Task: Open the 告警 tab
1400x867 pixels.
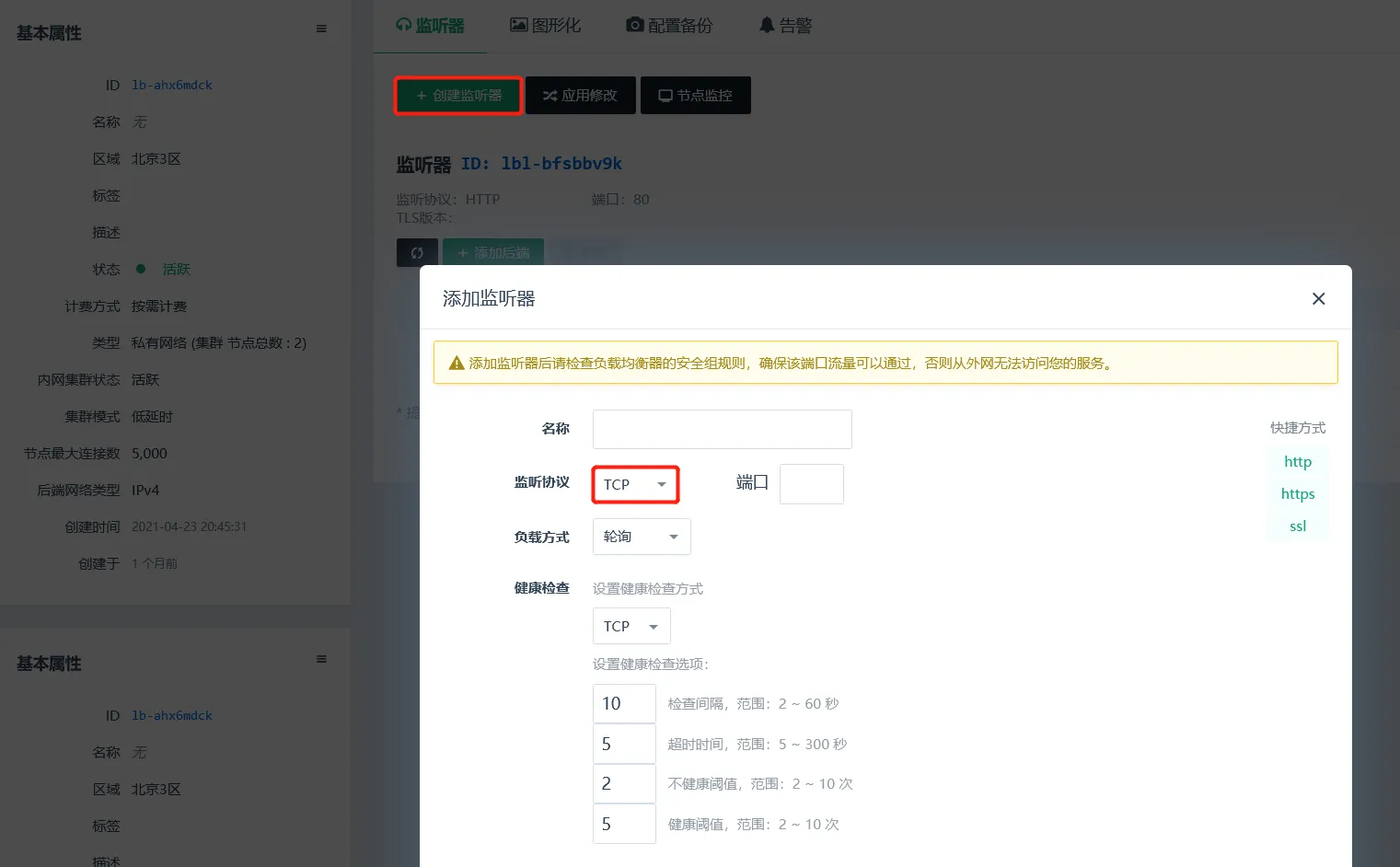Action: click(x=785, y=26)
